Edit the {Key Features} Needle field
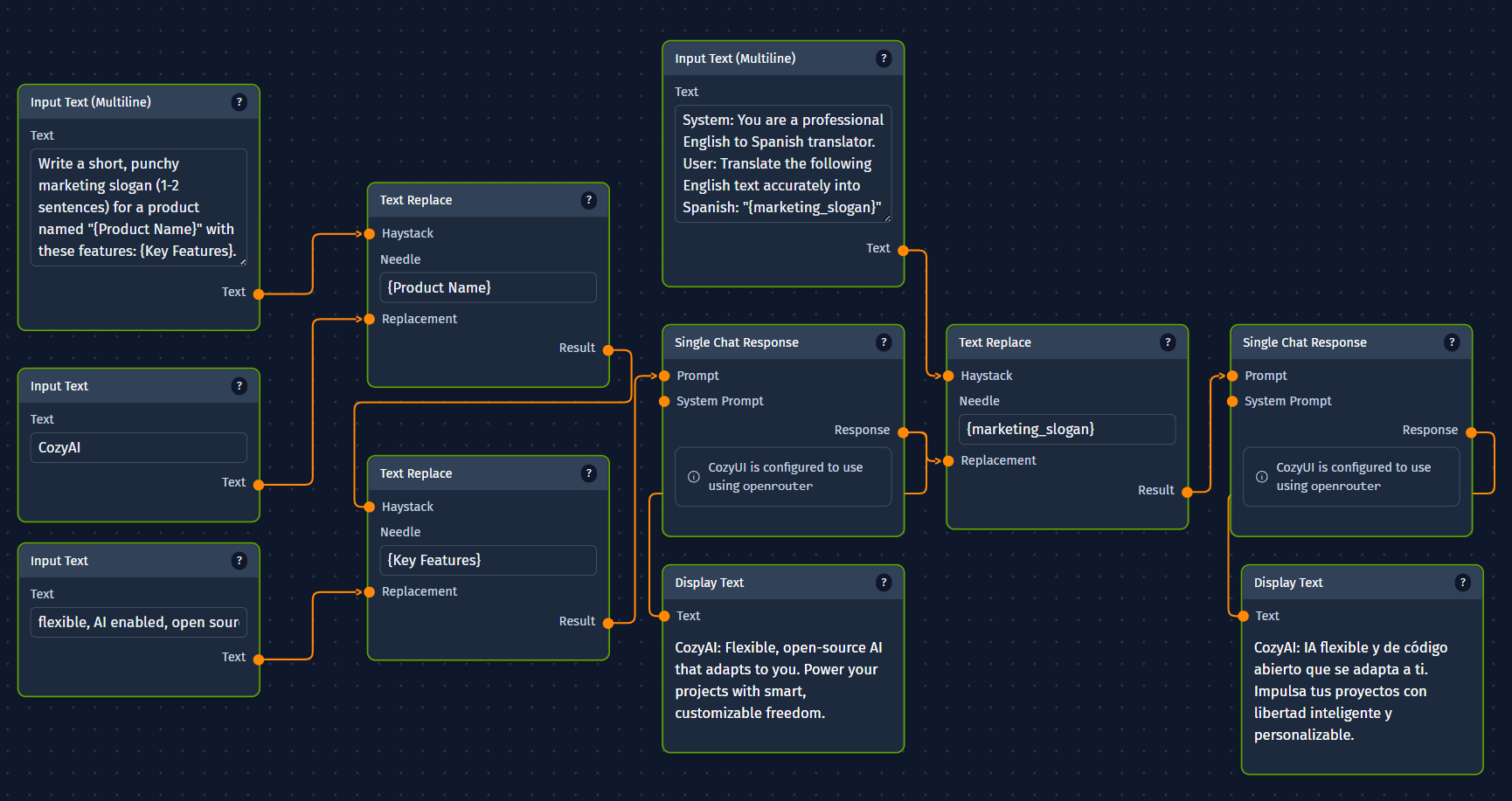The image size is (1512, 801). click(489, 560)
